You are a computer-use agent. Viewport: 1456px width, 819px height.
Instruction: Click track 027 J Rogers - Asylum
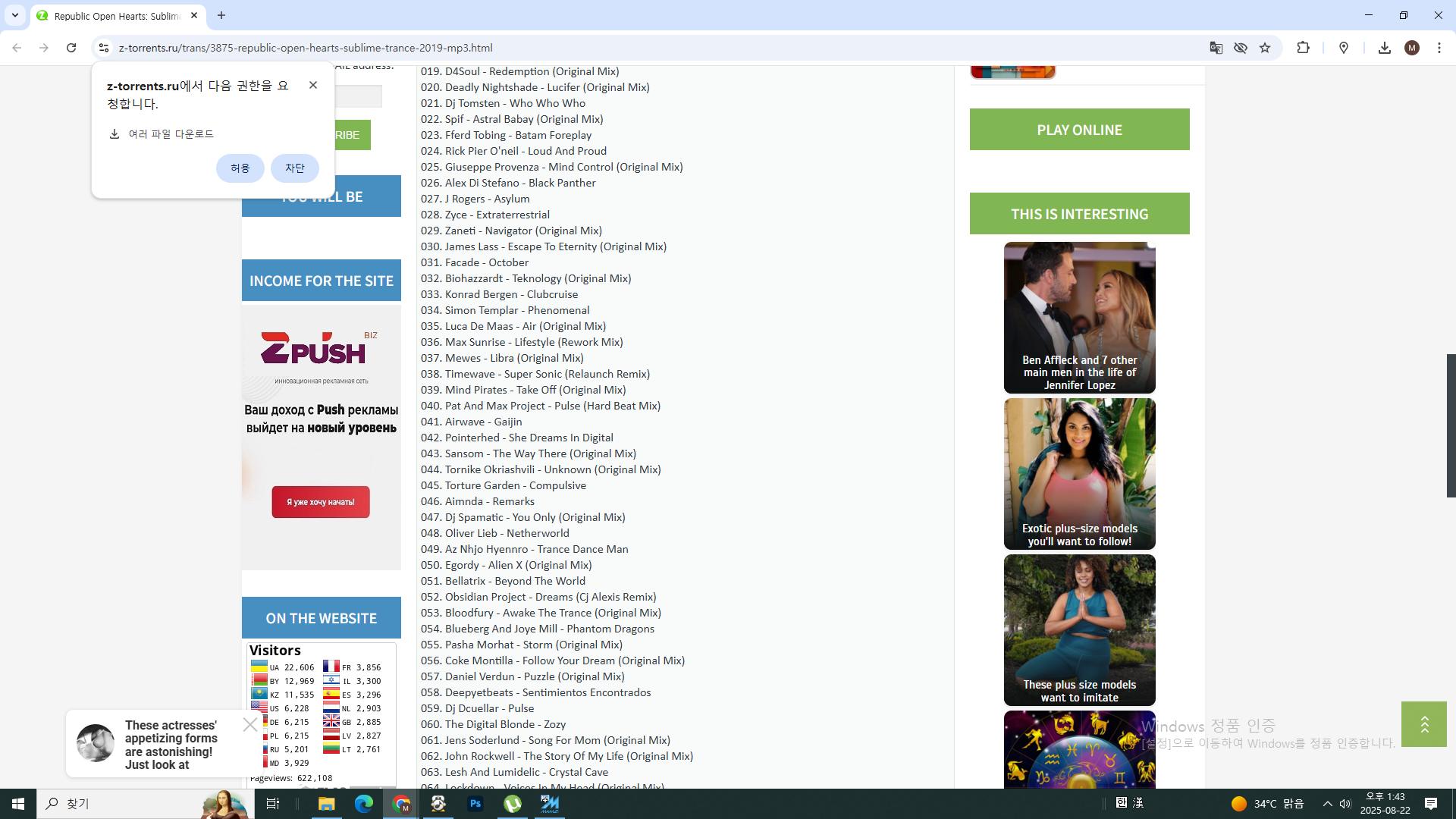pos(475,199)
